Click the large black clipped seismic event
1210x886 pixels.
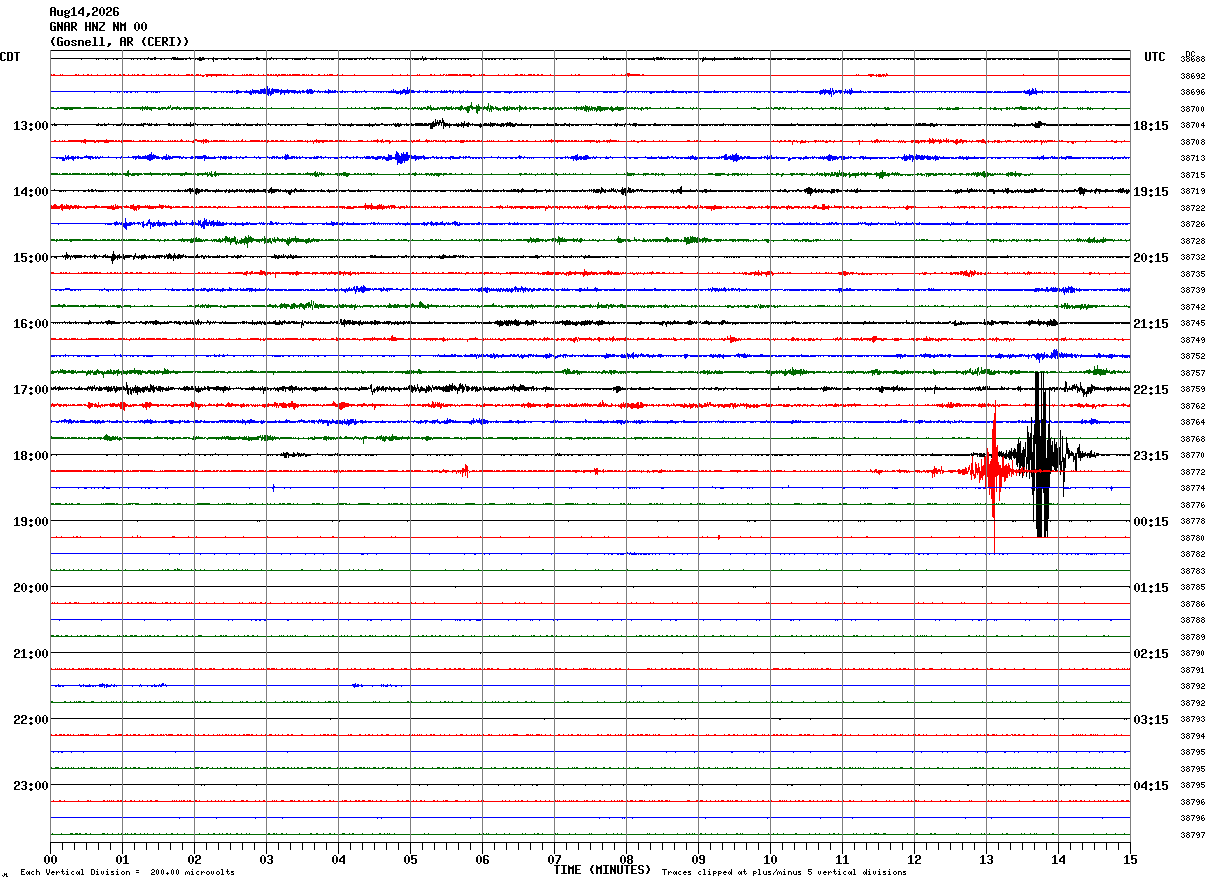pyautogui.click(x=1041, y=455)
